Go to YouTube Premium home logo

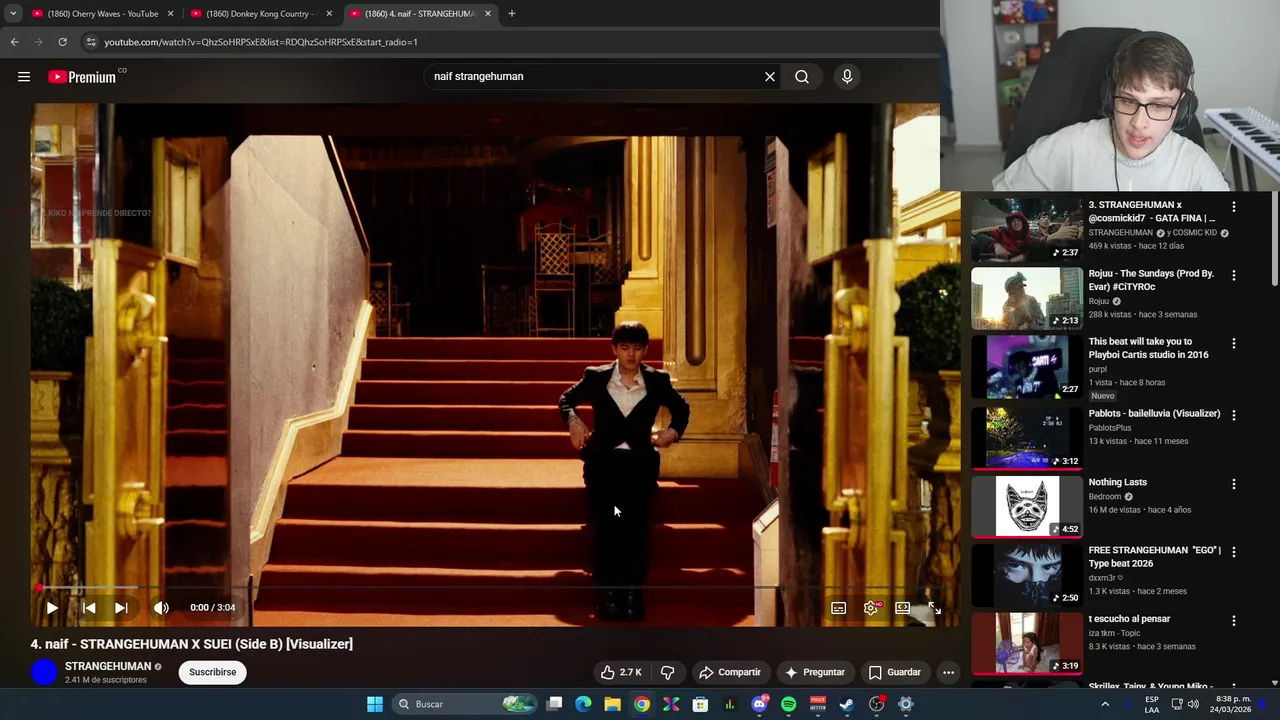tap(82, 77)
